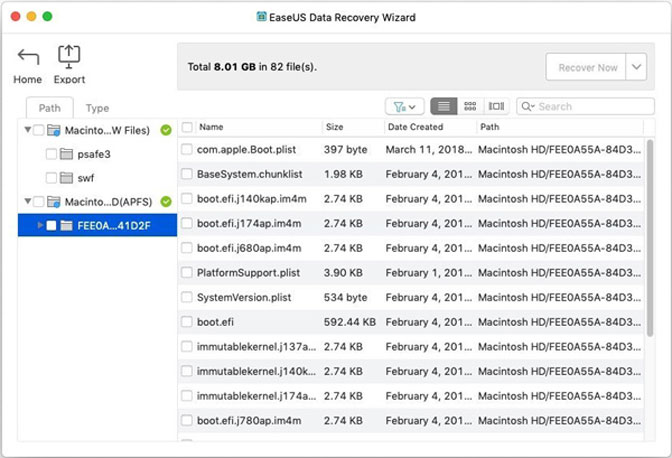
Task: Check the com.apple.Boot.plist file checkbox
Action: coord(186,150)
